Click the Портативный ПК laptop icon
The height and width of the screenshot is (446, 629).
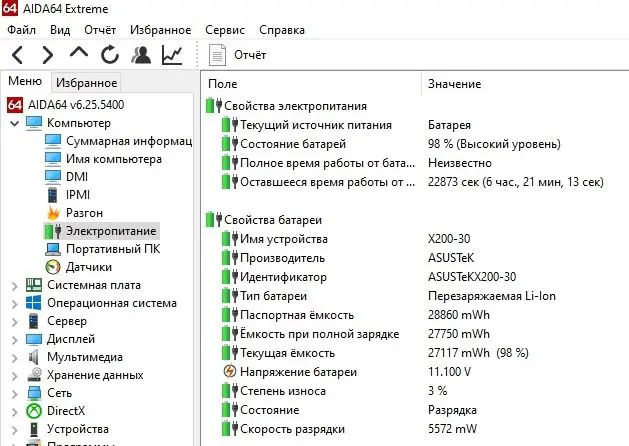[x=53, y=249]
